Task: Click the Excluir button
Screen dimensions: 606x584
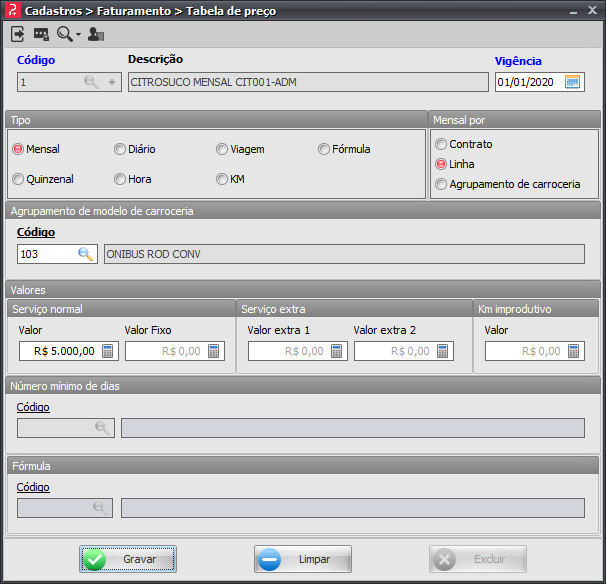Action: coord(478,559)
